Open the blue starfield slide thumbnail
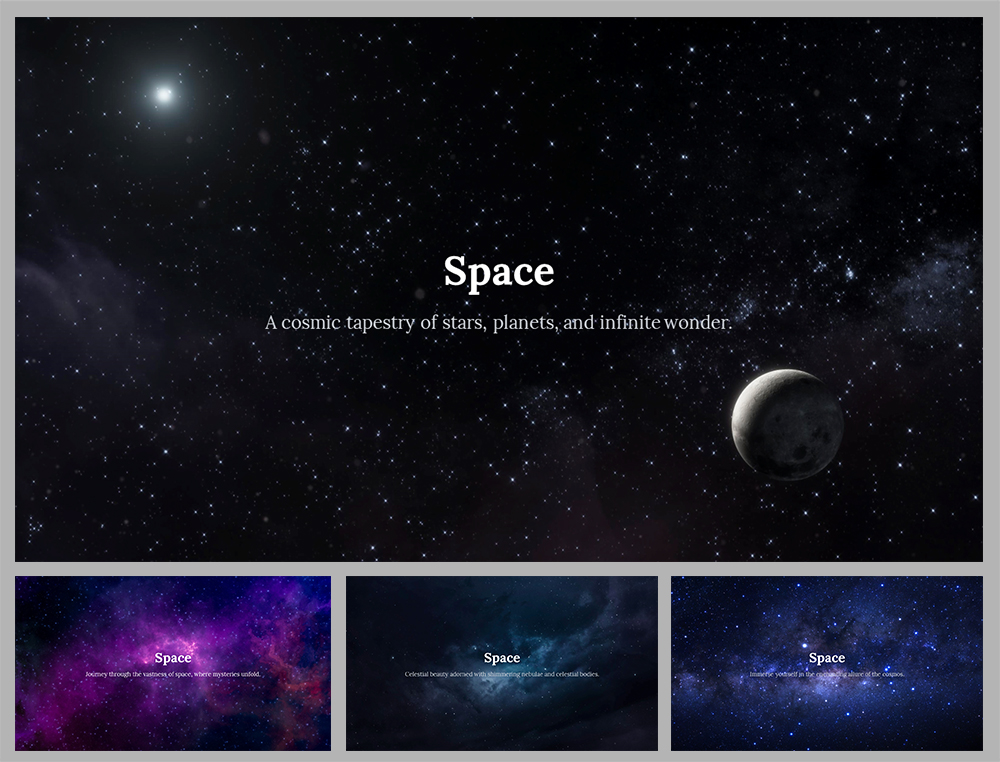 click(827, 664)
